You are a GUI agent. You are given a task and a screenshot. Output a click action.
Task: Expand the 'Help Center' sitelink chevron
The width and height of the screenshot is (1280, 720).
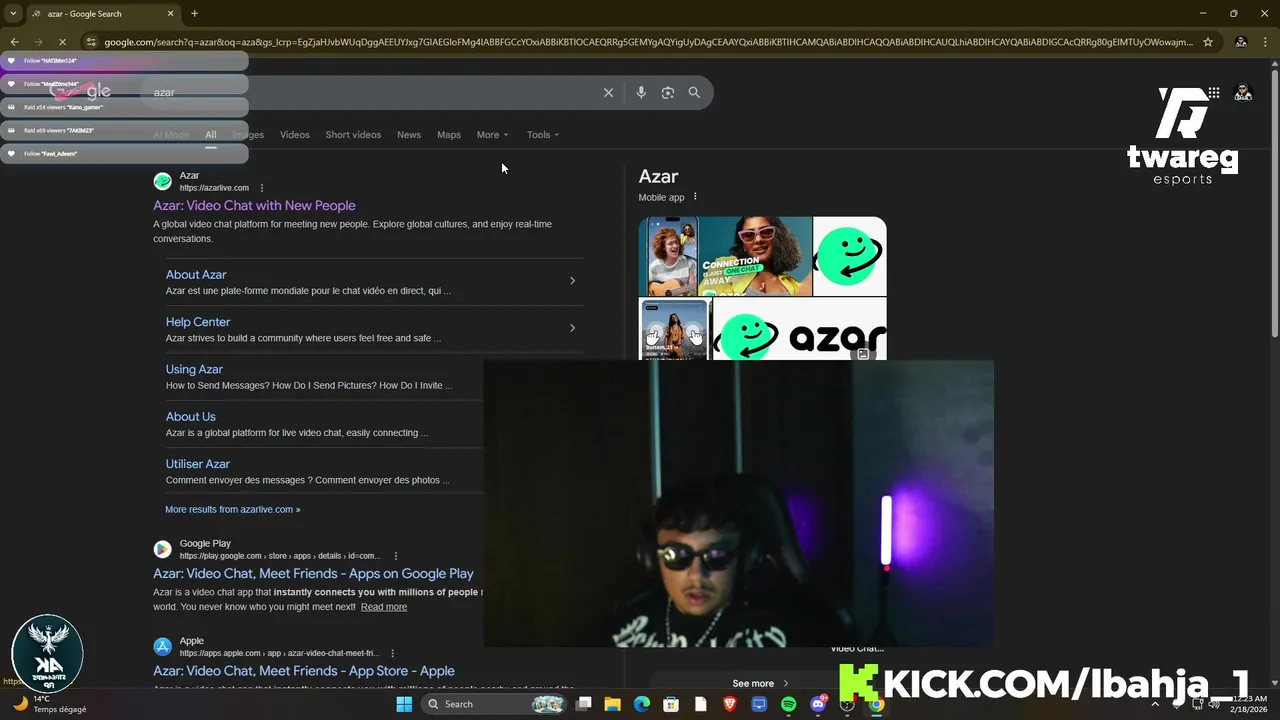572,328
